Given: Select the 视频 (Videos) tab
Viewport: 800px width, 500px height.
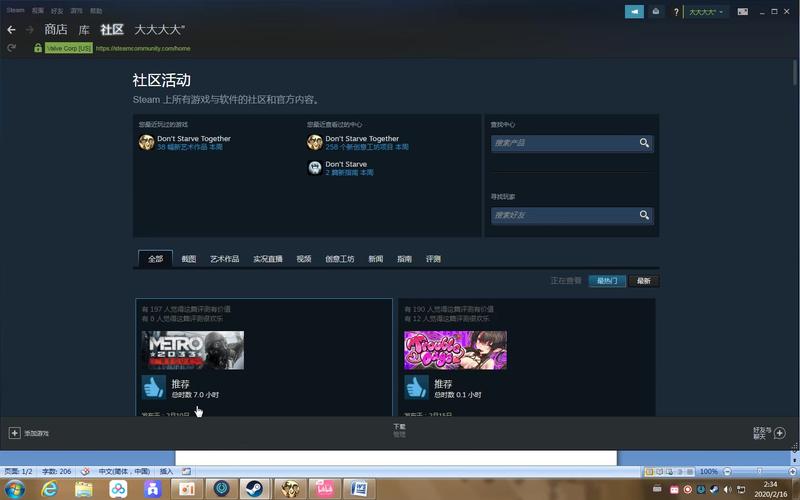Looking at the screenshot, I should 304,259.
